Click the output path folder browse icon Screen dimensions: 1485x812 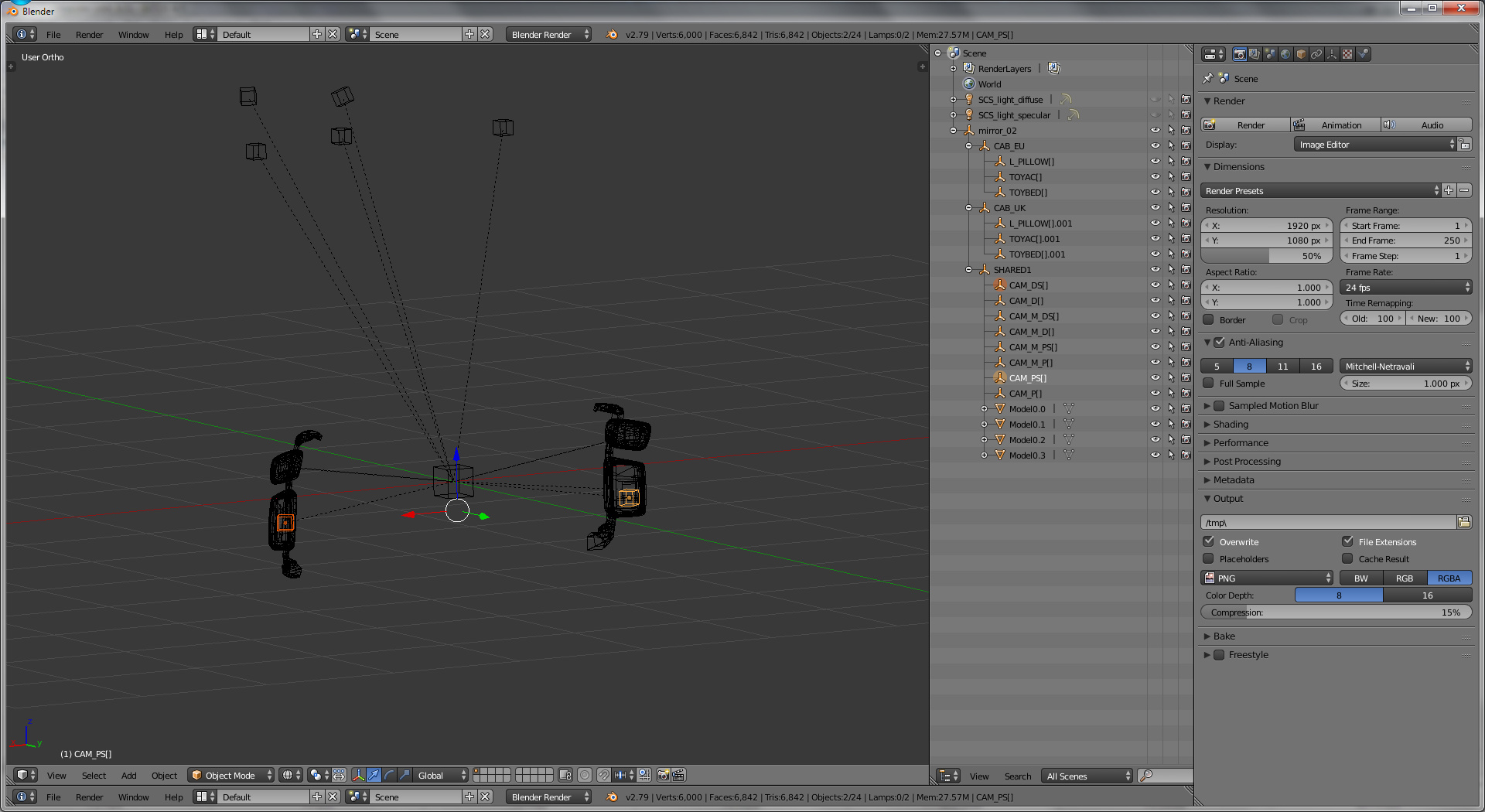1464,522
